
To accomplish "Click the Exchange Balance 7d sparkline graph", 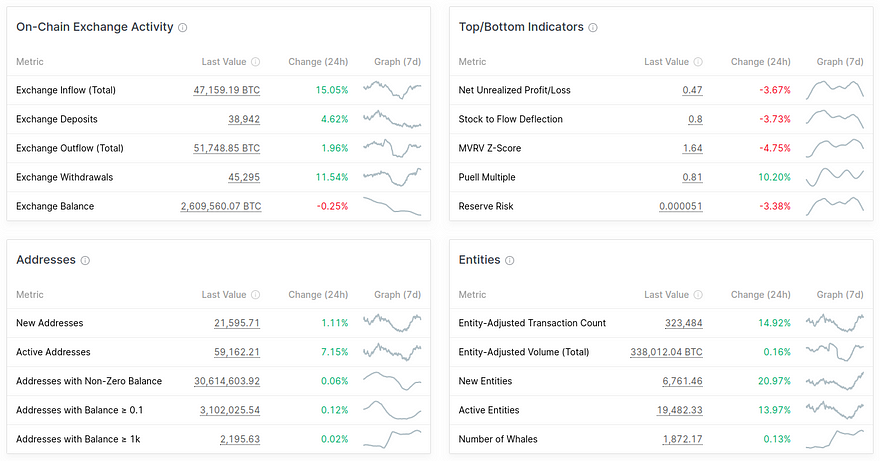I will click(392, 206).
